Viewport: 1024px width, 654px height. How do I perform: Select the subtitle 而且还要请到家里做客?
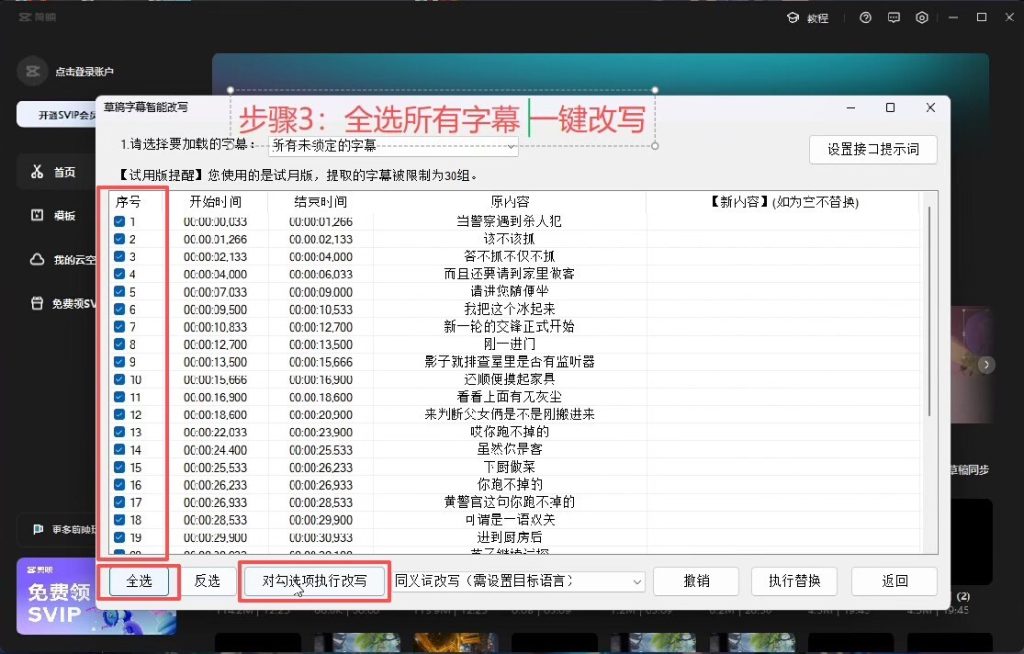click(509, 274)
